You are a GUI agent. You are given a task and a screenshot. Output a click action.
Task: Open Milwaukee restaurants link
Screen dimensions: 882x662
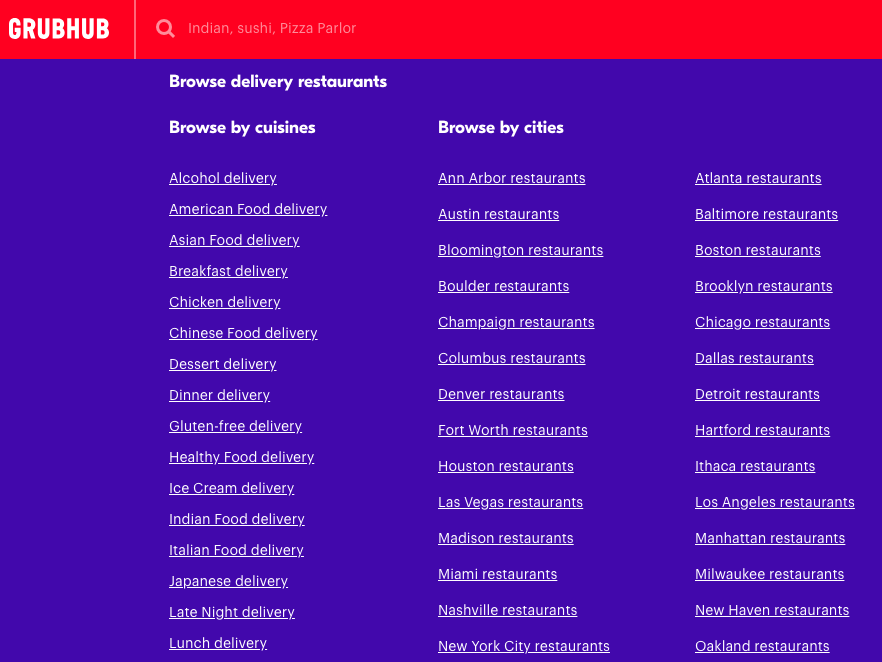769,574
